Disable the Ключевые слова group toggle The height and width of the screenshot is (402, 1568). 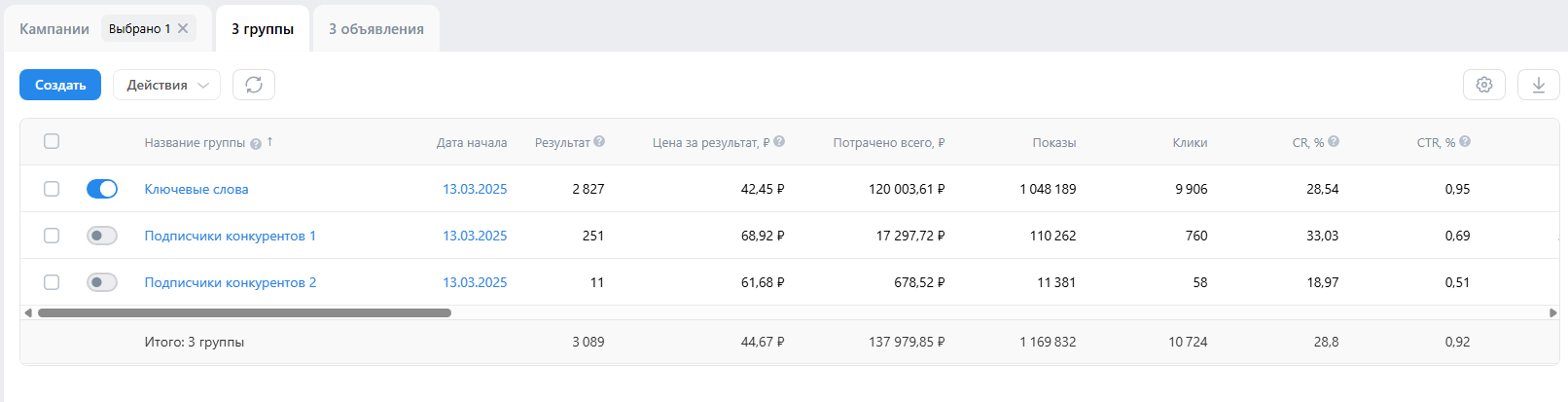102,189
